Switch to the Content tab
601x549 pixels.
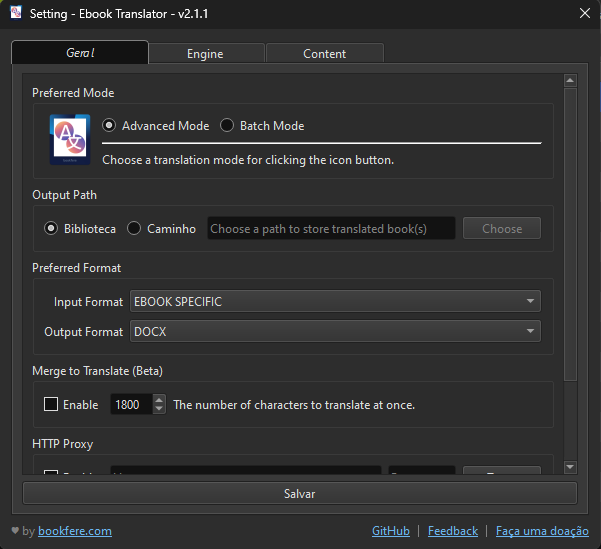tap(325, 54)
